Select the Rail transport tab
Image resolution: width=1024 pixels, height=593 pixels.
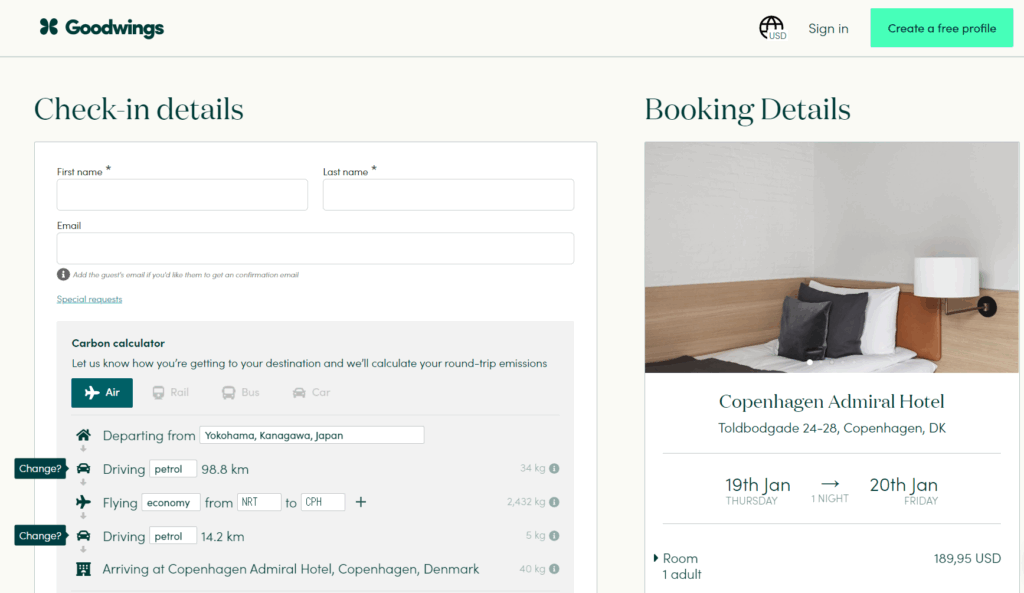170,393
